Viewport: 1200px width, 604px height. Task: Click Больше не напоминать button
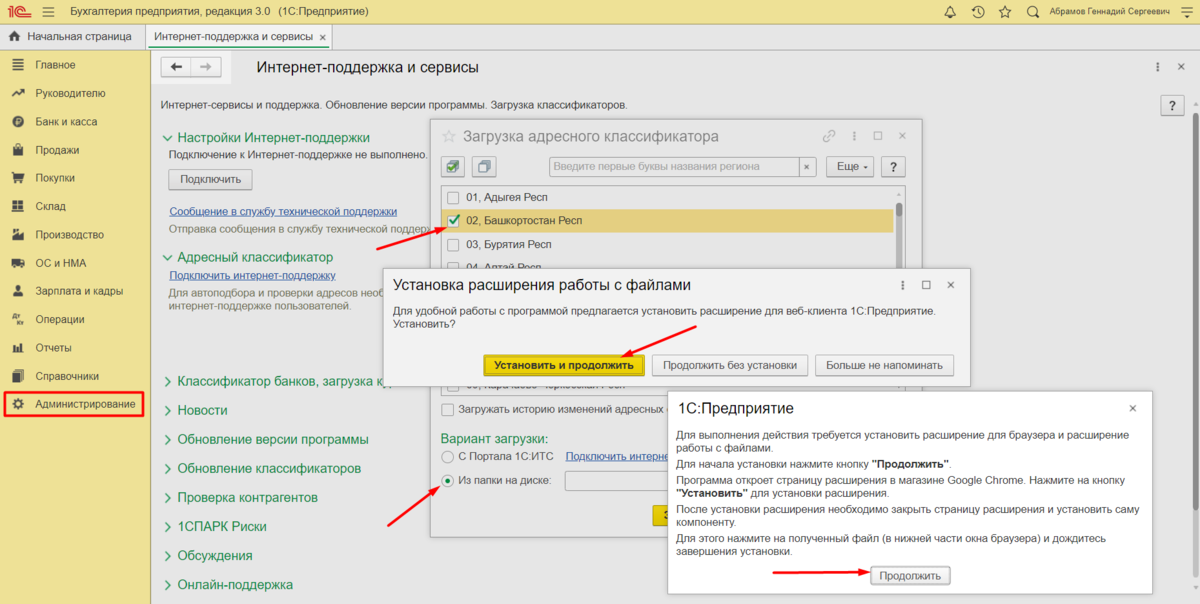[x=884, y=365]
